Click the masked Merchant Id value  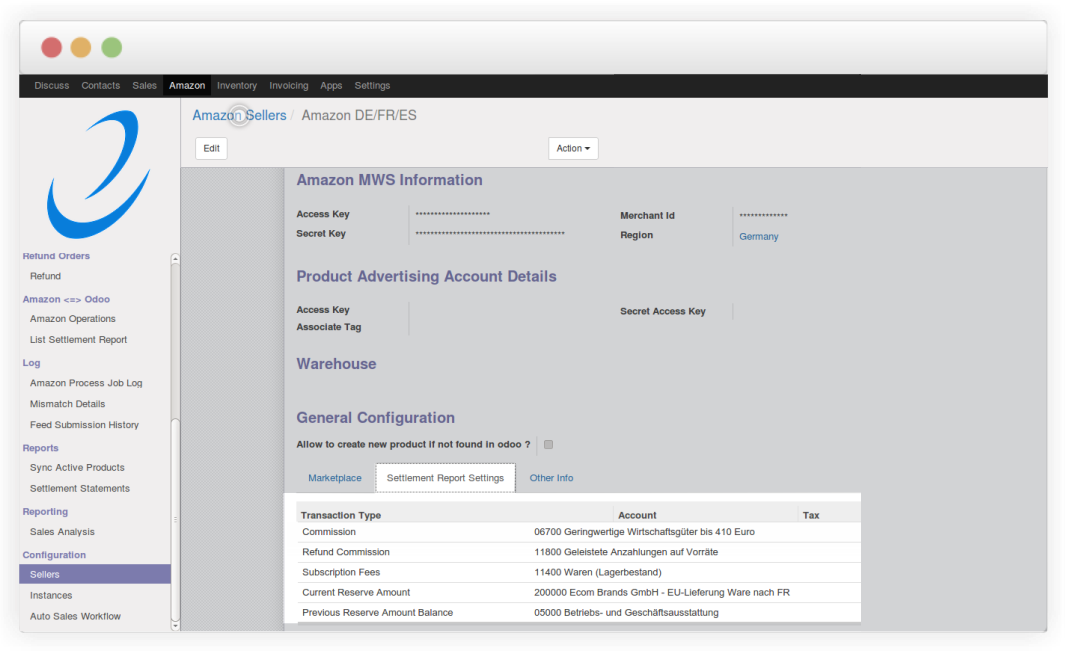(763, 216)
